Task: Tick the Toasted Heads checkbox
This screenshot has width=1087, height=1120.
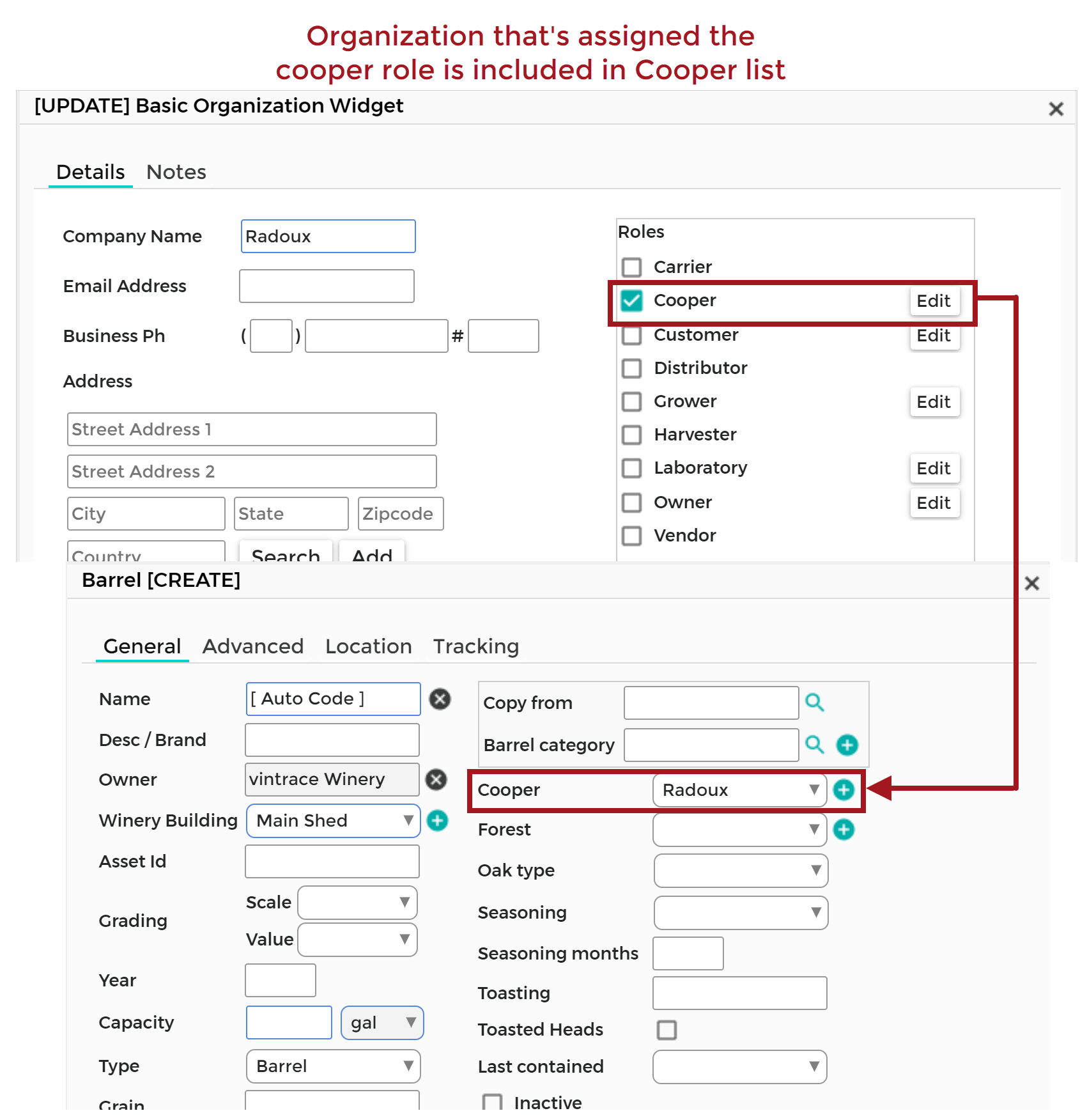Action: click(667, 1030)
